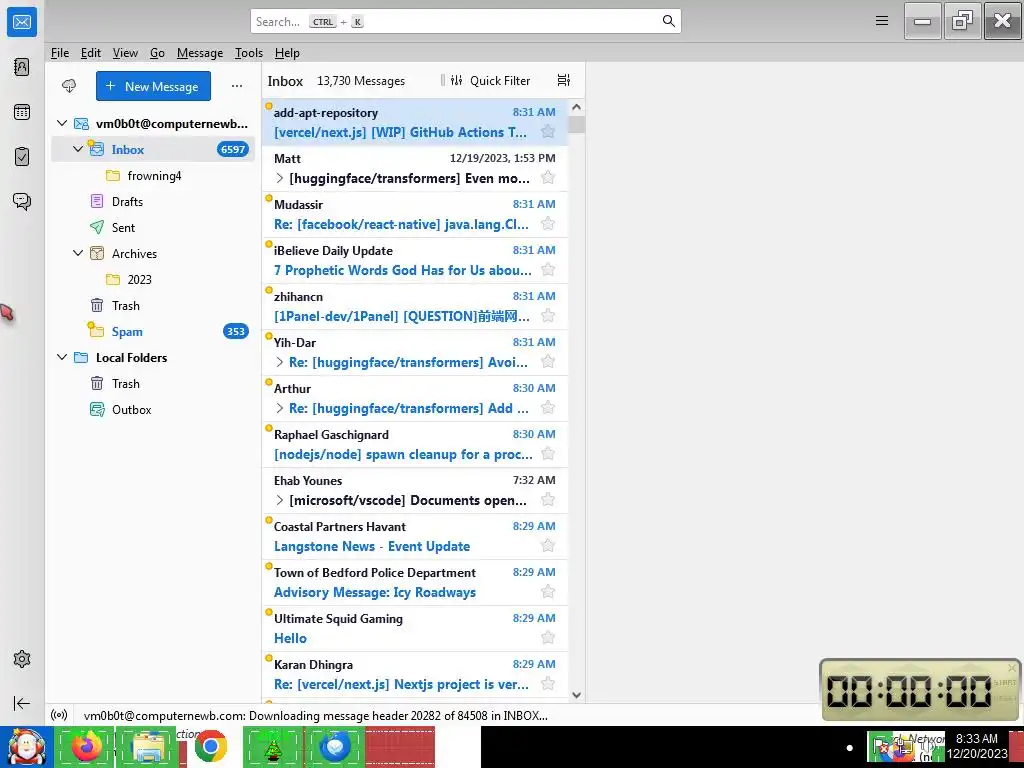
Task: Toggle the Quick Filter button
Action: tap(491, 80)
